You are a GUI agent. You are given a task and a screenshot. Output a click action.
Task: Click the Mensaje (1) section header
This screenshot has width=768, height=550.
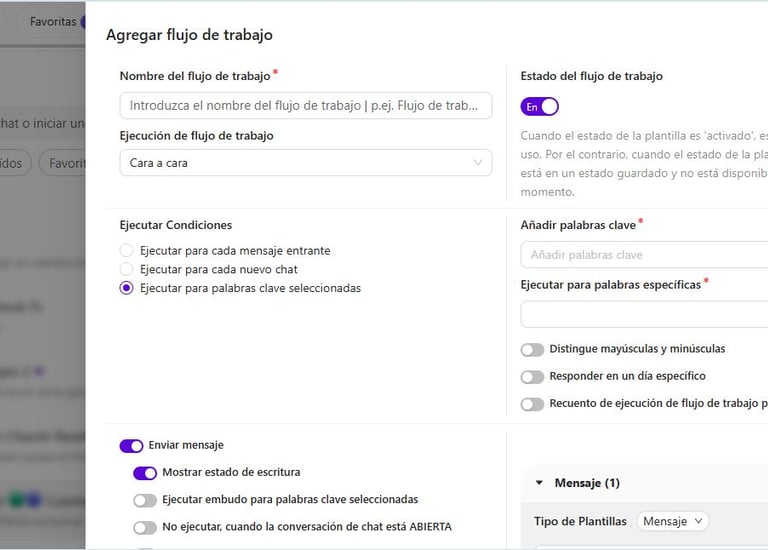click(587, 483)
